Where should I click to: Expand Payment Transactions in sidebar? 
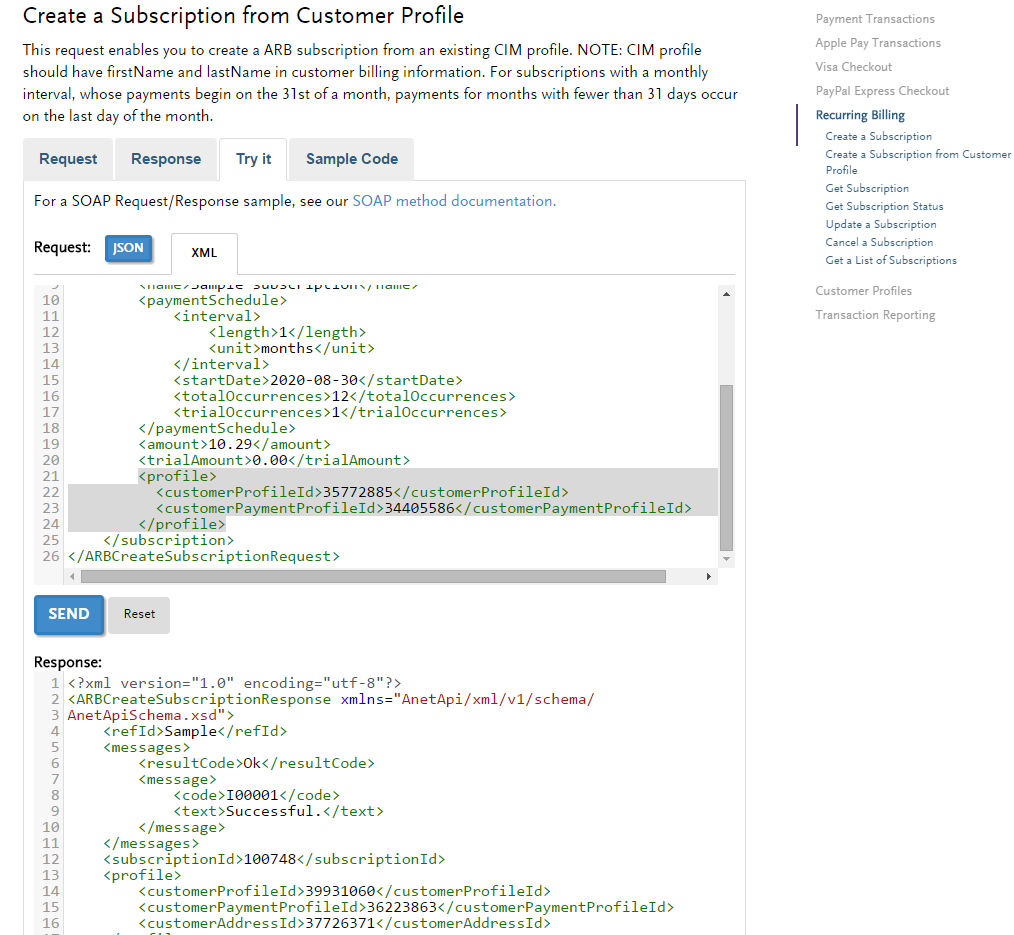pyautogui.click(x=875, y=19)
